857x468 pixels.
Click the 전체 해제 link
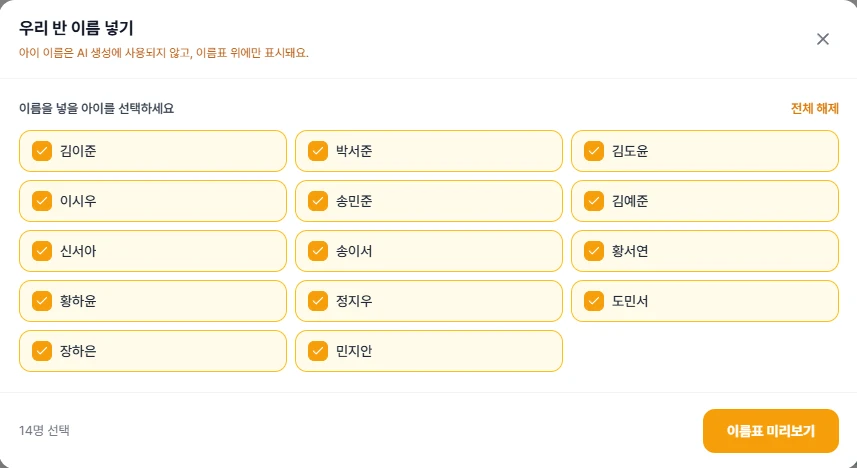[x=814, y=108]
